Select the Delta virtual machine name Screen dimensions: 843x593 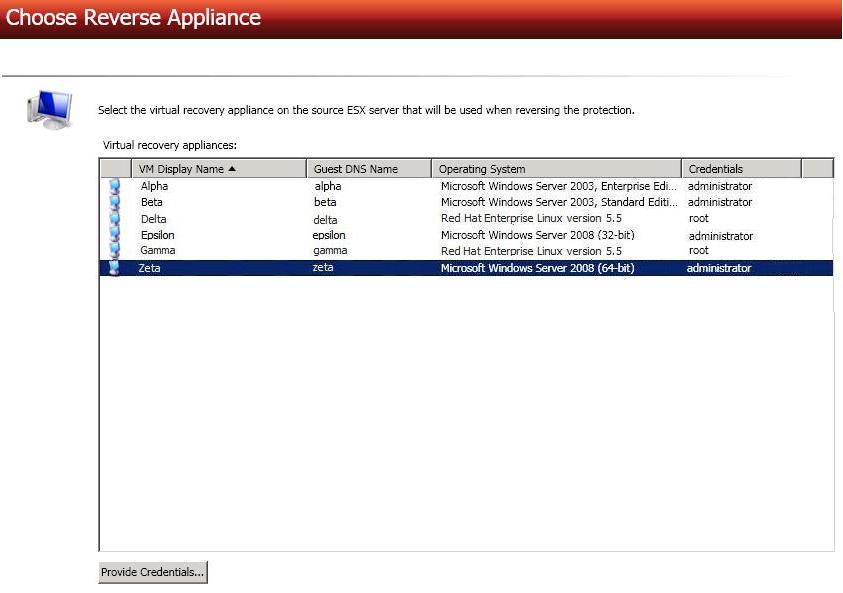154,219
